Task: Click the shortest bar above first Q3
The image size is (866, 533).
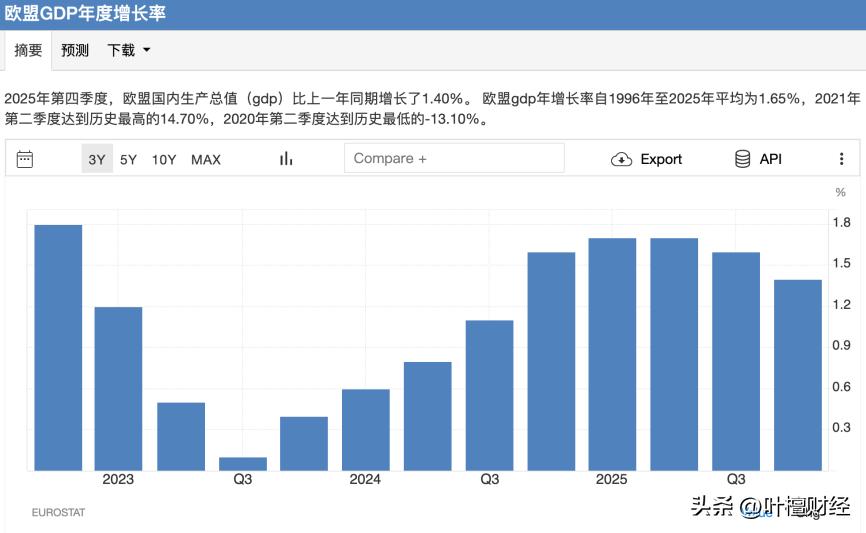Action: (243, 463)
